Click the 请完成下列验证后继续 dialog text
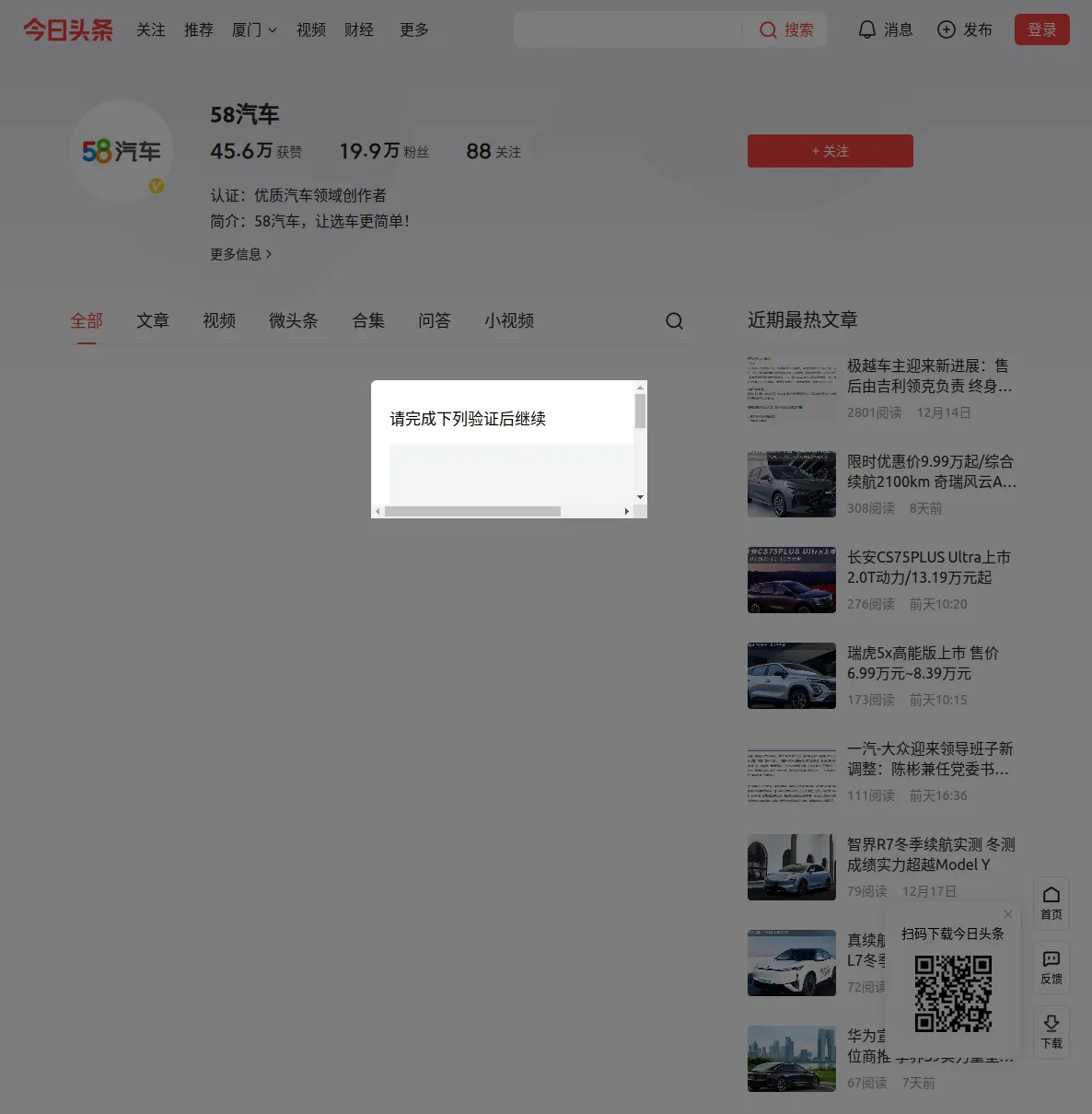Viewport: 1092px width, 1114px height. (468, 419)
